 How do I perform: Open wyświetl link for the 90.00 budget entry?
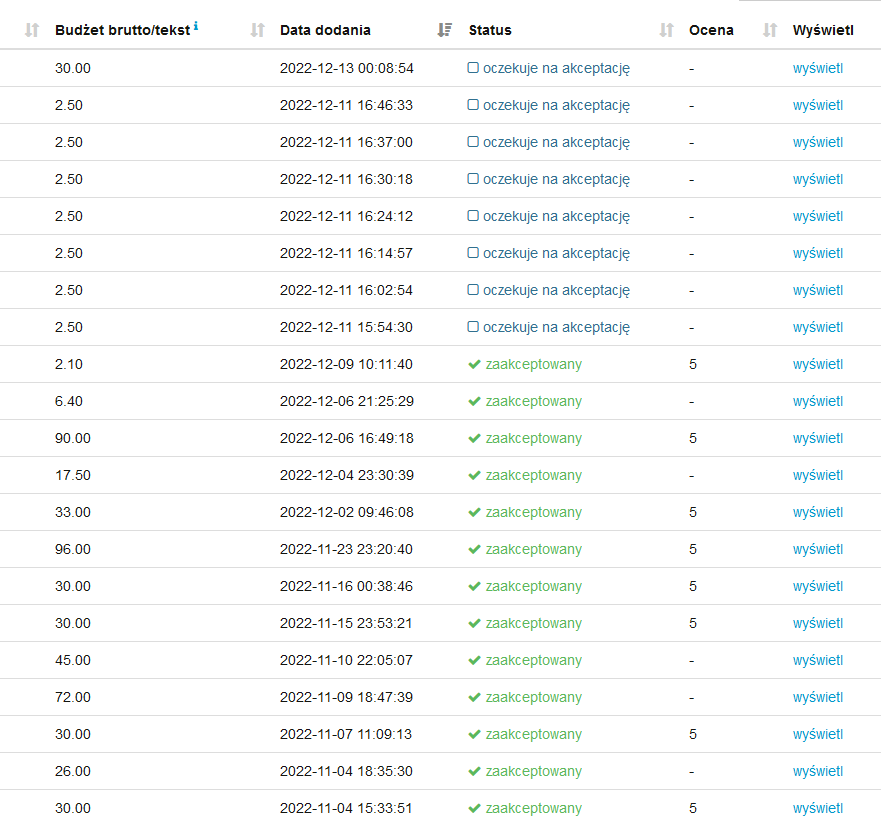[817, 438]
